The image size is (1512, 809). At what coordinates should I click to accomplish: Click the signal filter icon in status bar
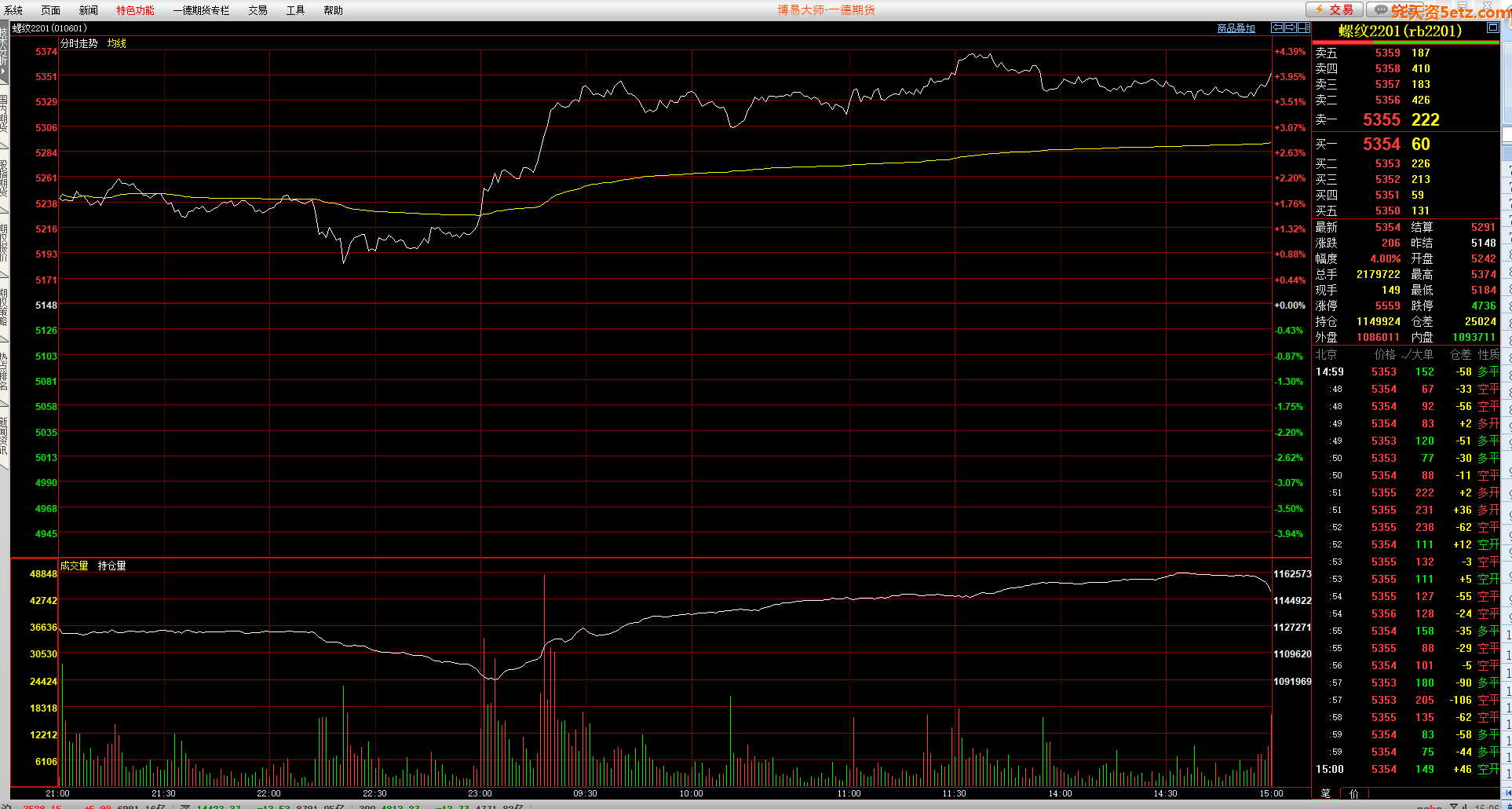(1453, 806)
